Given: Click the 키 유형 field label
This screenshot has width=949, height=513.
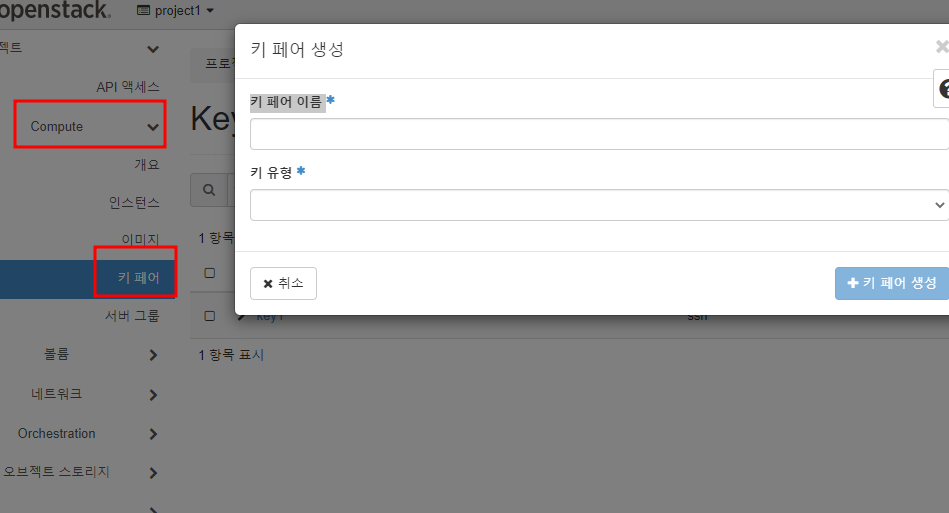Looking at the screenshot, I should (x=271, y=173).
